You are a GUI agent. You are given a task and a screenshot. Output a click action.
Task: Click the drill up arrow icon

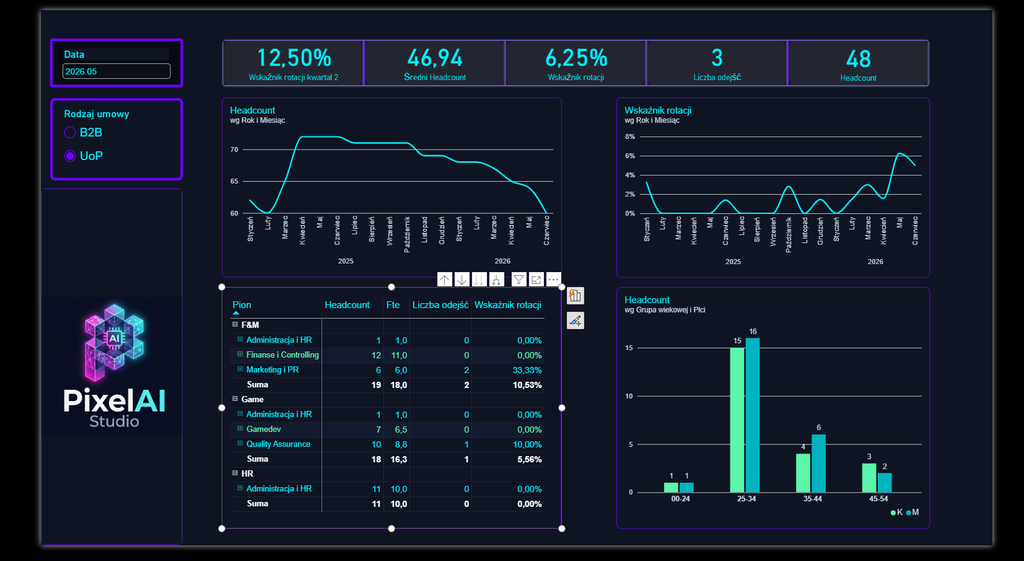[x=445, y=280]
